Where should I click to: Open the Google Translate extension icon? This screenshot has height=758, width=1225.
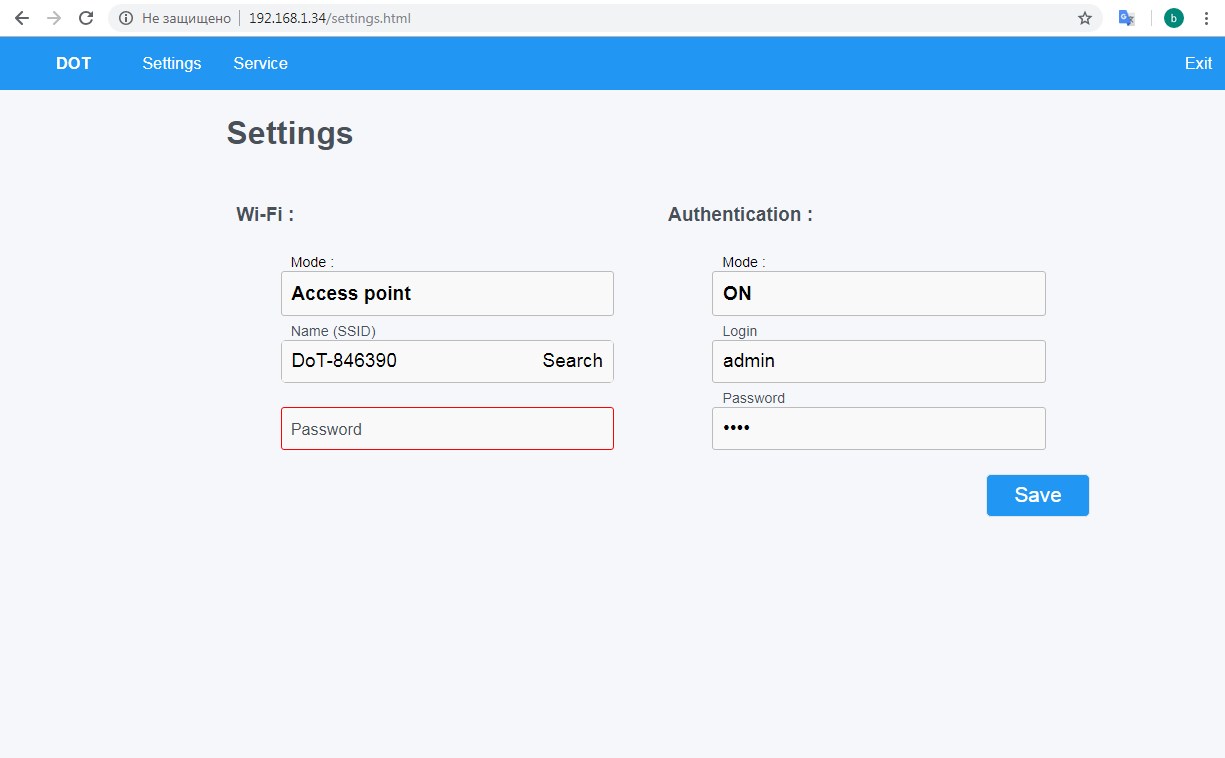(x=1127, y=18)
